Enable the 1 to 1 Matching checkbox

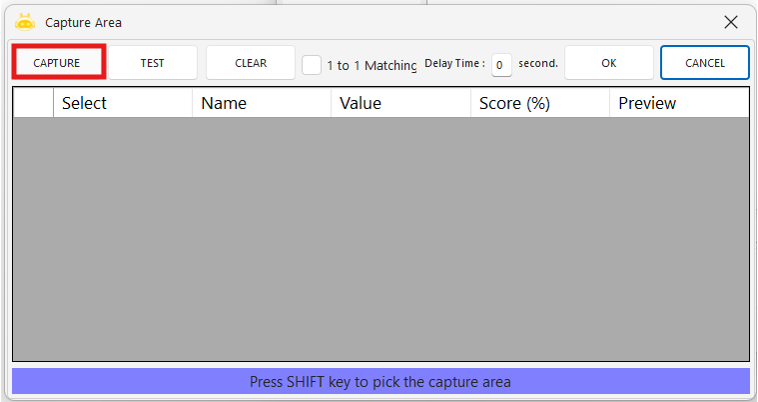tap(312, 64)
